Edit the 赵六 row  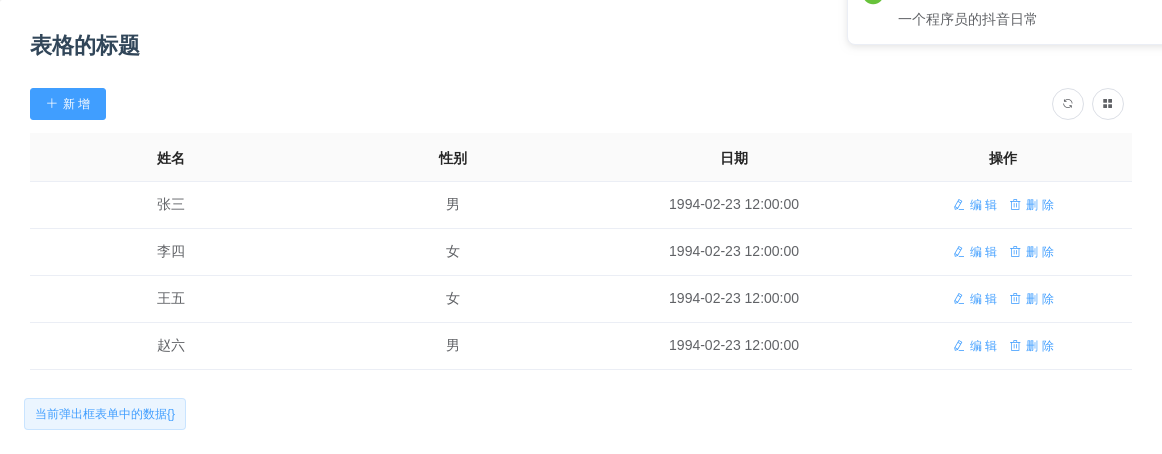[x=975, y=346]
